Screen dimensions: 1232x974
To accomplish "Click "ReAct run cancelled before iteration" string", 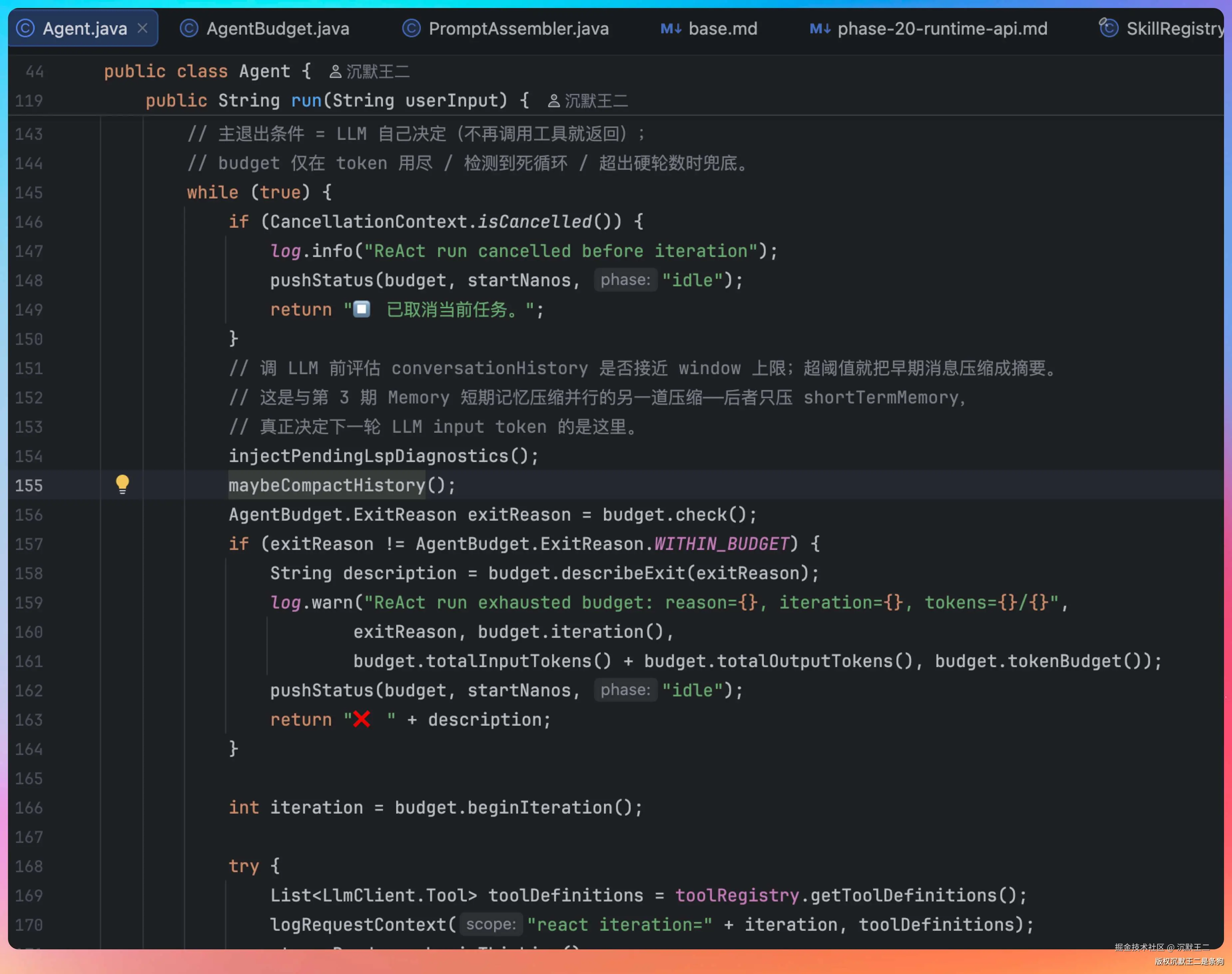I will [561, 251].
